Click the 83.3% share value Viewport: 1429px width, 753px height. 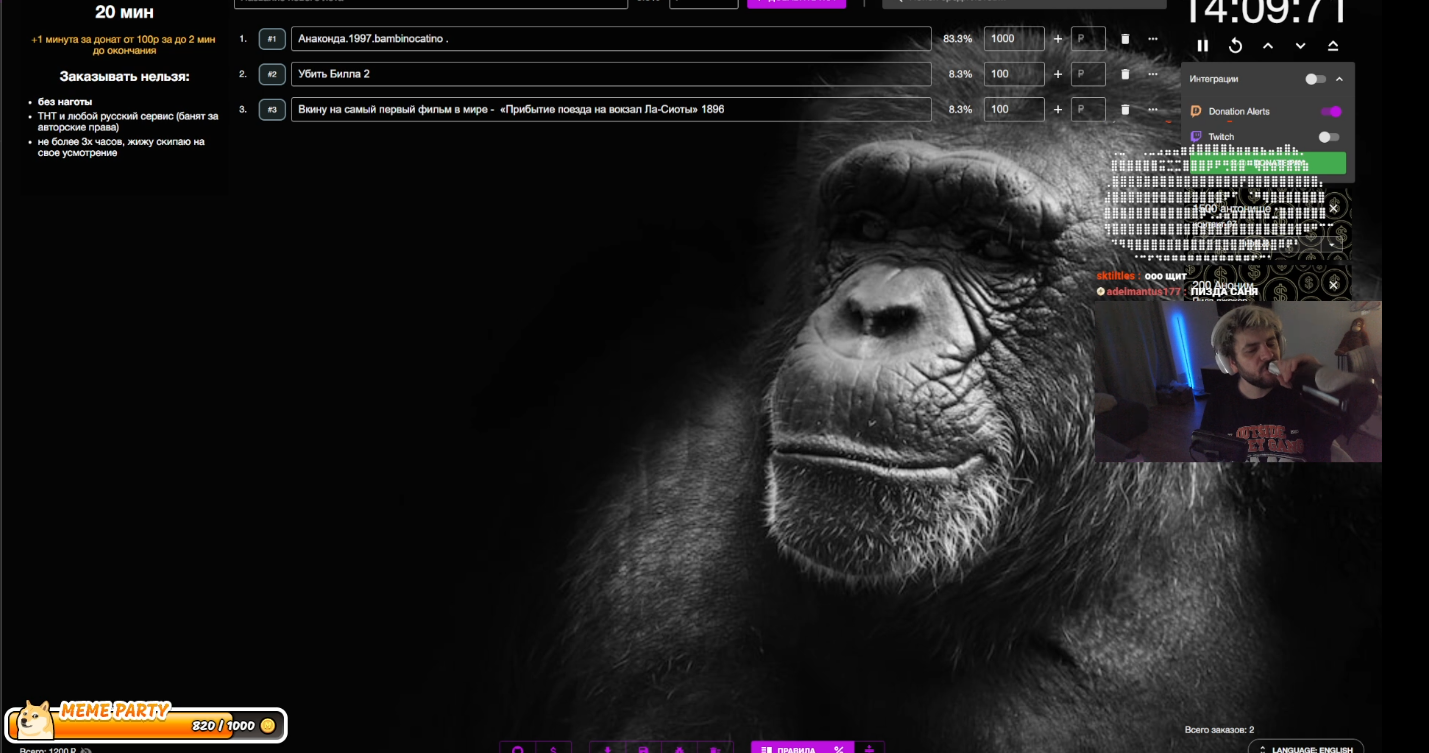click(x=957, y=39)
